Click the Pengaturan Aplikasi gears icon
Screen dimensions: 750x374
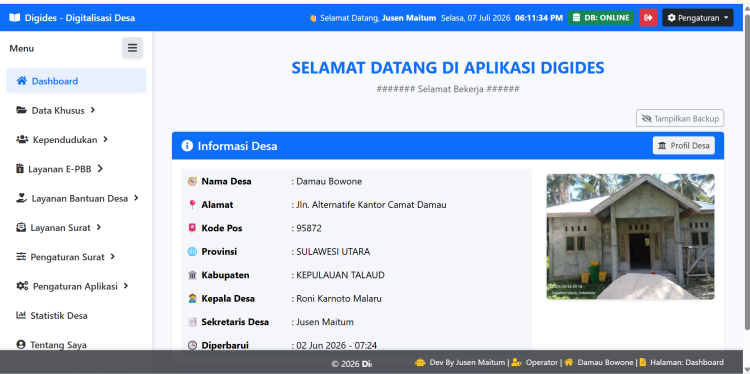coord(22,286)
